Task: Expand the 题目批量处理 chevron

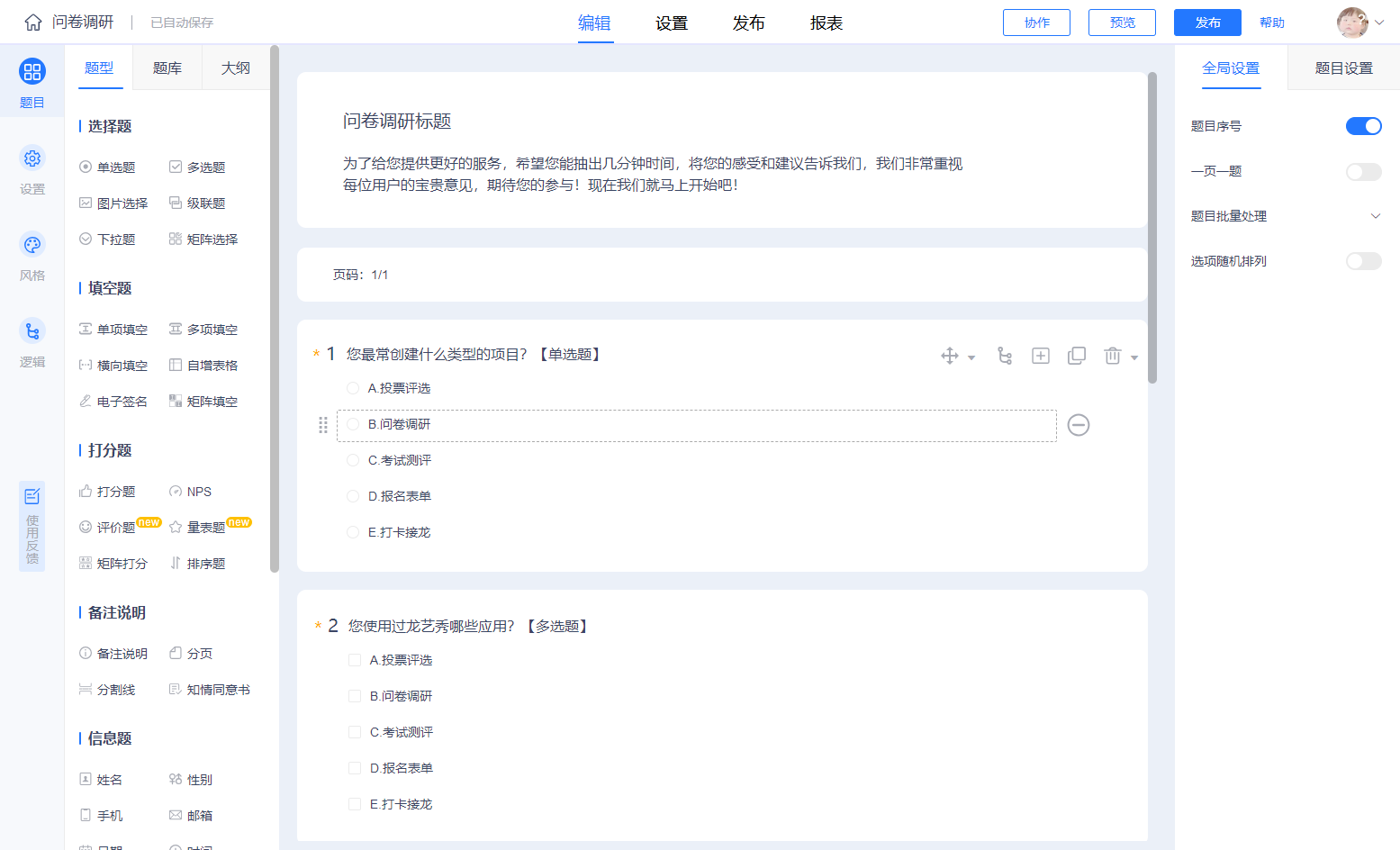Action: point(1376,216)
